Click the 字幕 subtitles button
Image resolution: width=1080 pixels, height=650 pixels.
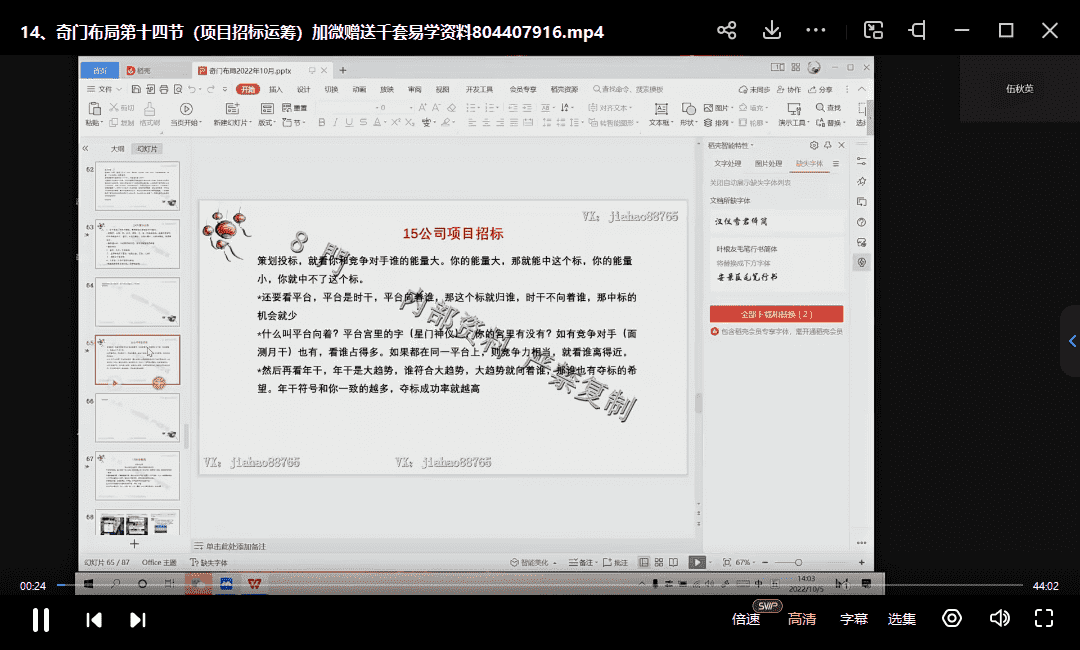[853, 619]
